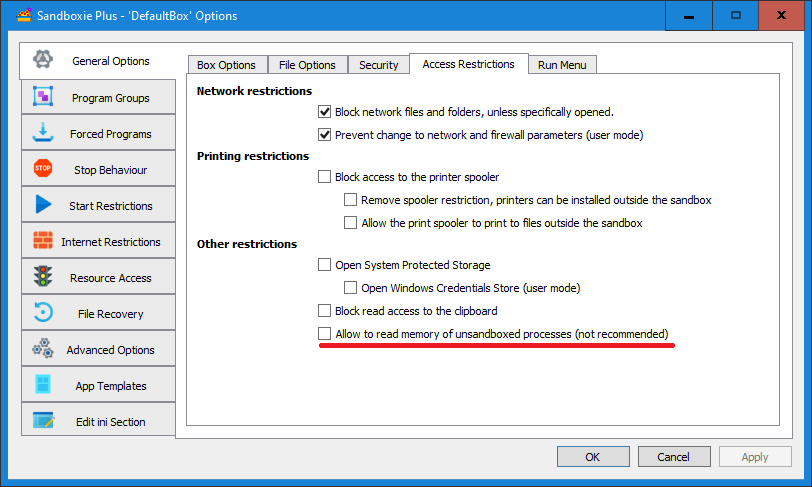
Task: Check Allow to read memory of unsandboxed processes
Action: click(324, 333)
